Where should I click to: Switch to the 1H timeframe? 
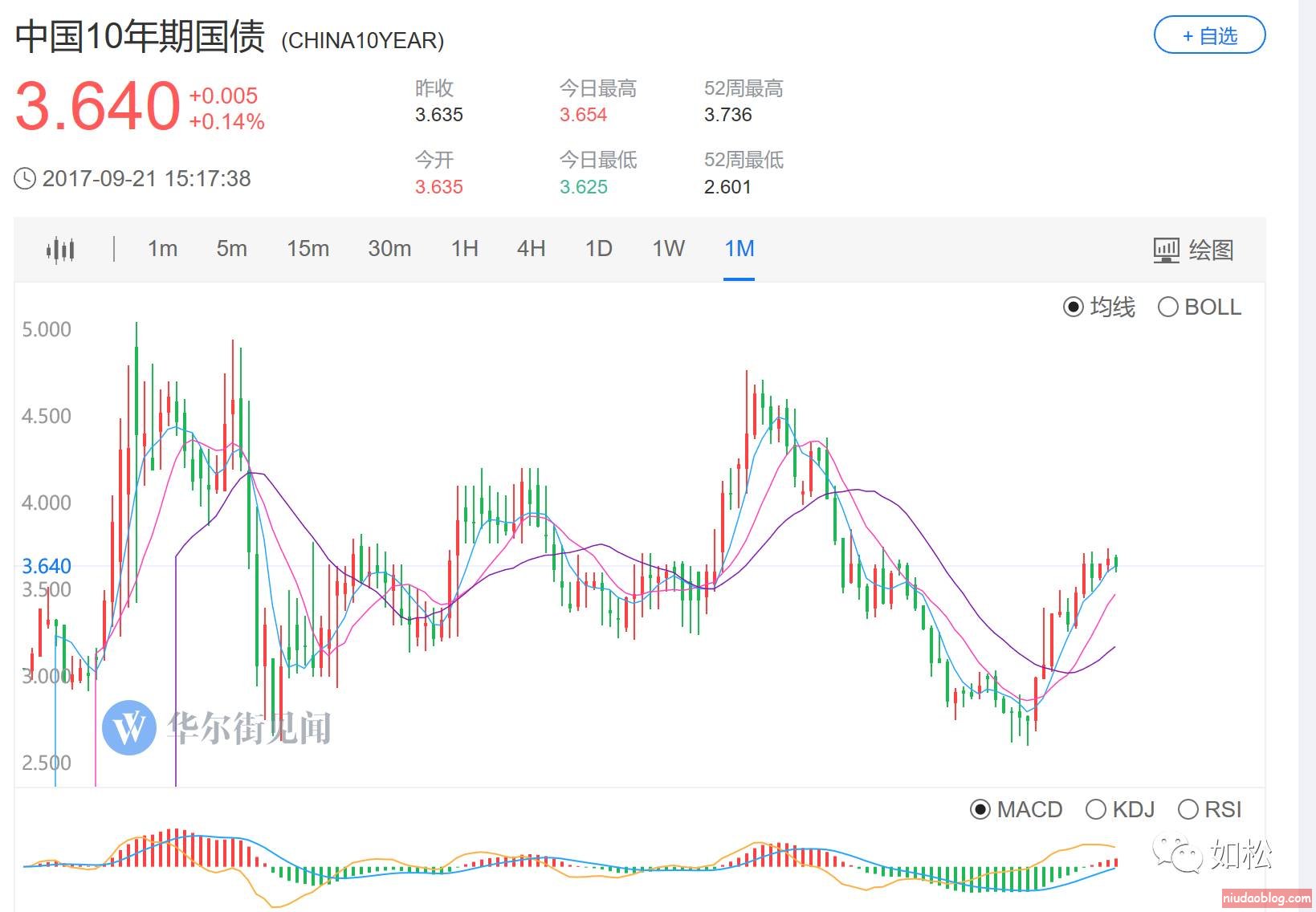point(464,249)
